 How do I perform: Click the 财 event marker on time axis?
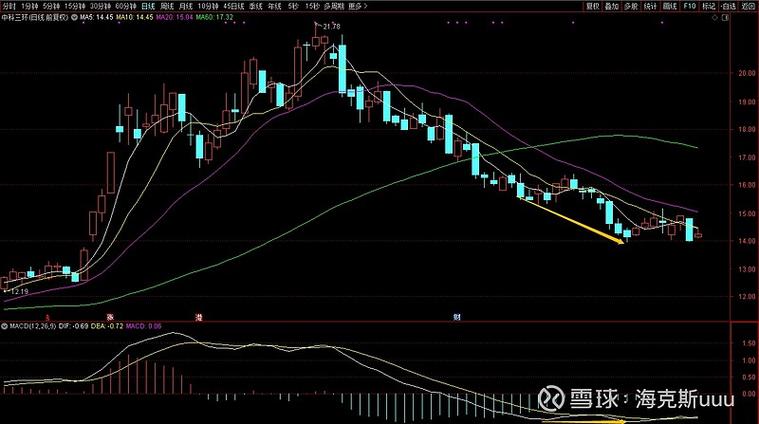pyautogui.click(x=456, y=317)
